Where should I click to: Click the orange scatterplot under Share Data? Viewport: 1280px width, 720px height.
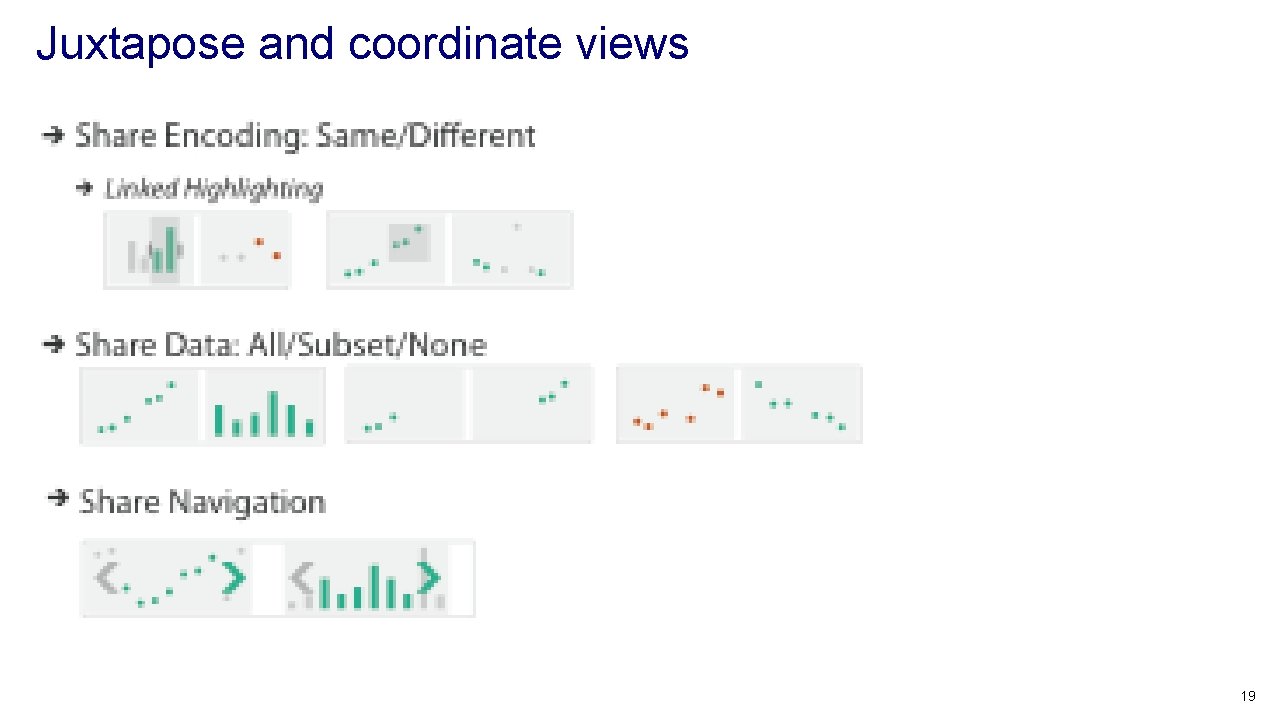(676, 405)
